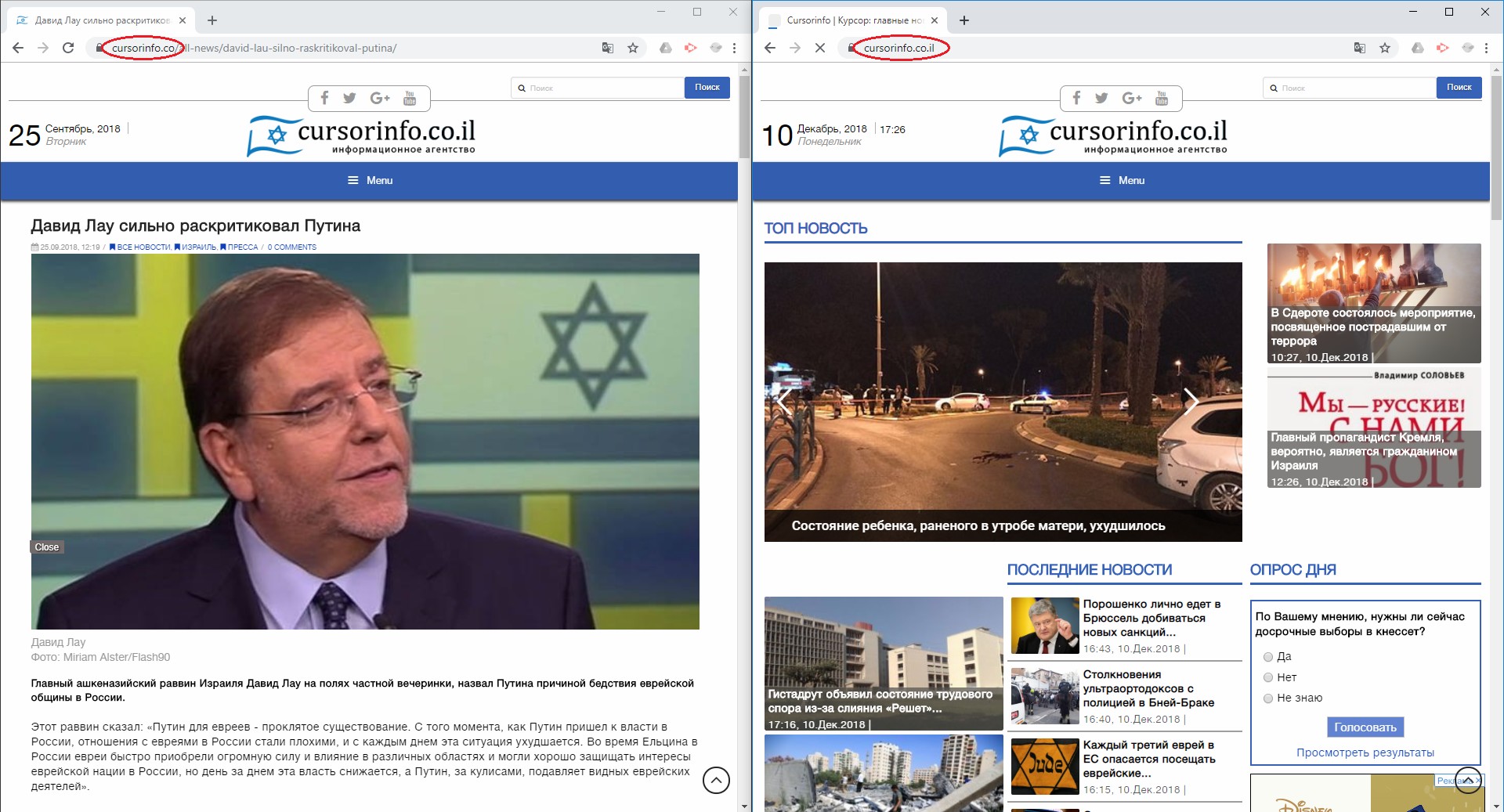Open Просмотреть результаты link

pos(1365,753)
